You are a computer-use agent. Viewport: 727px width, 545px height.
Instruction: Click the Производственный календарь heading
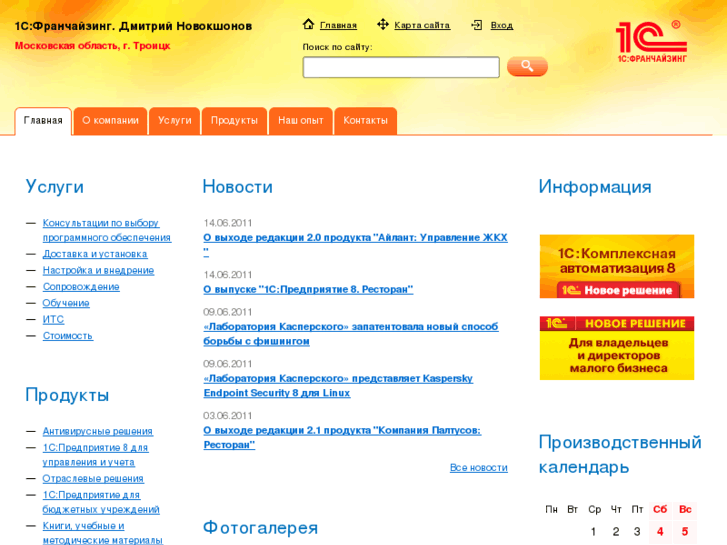pyautogui.click(x=620, y=455)
